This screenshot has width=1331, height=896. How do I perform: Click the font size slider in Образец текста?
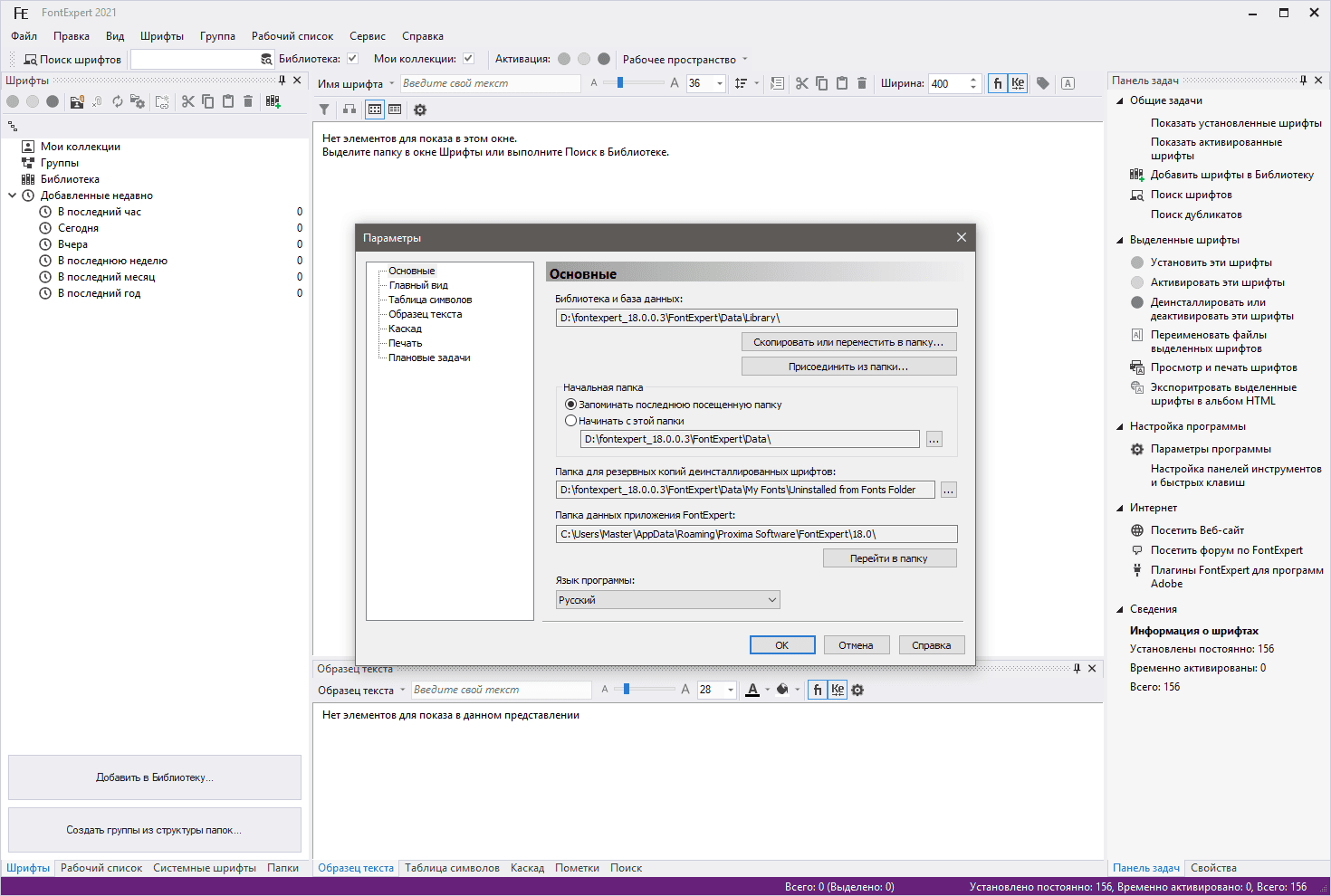point(627,690)
